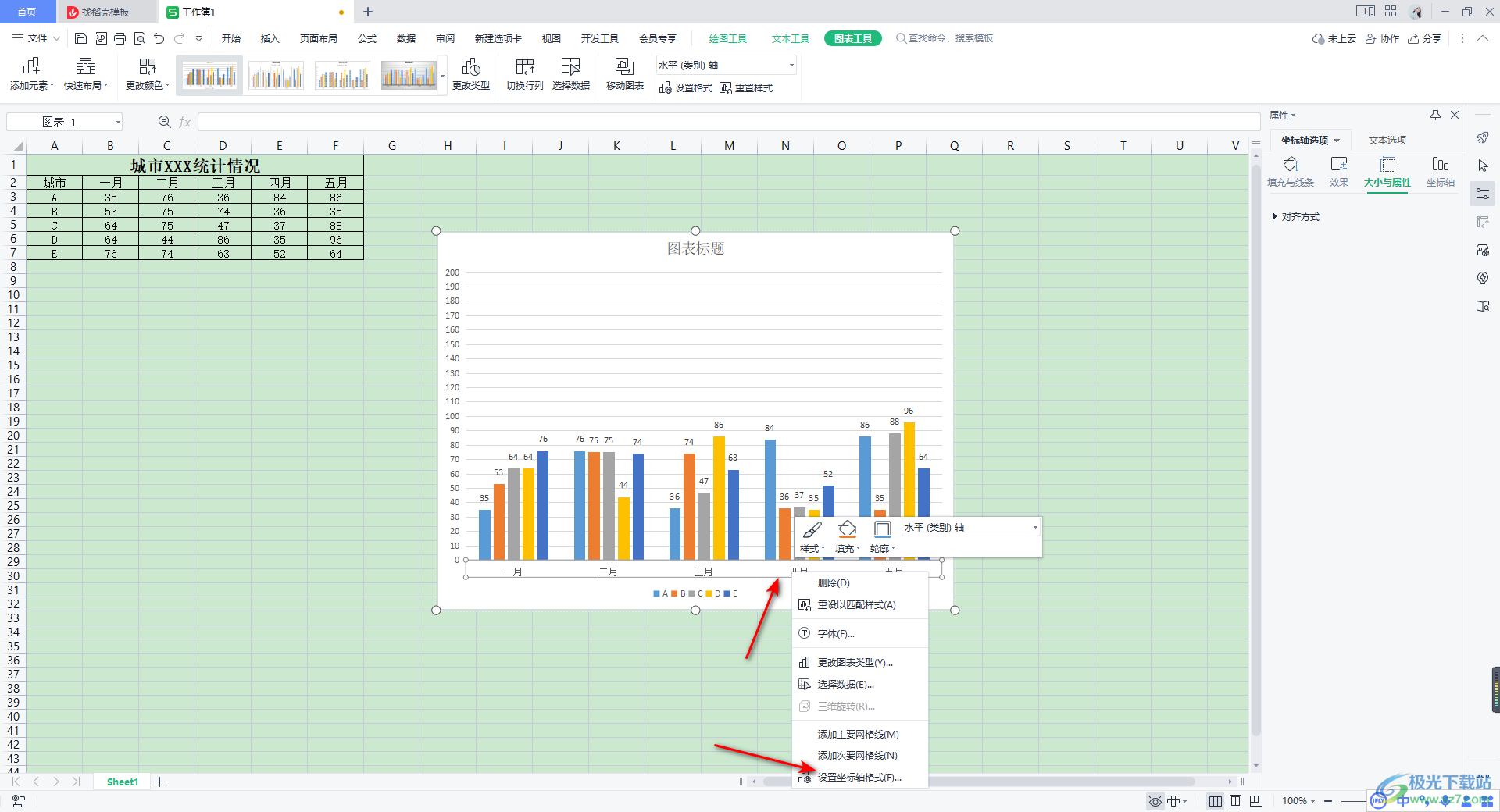Image resolution: width=1500 pixels, height=812 pixels.
Task: Click the chart title 图表标题
Action: (x=695, y=248)
